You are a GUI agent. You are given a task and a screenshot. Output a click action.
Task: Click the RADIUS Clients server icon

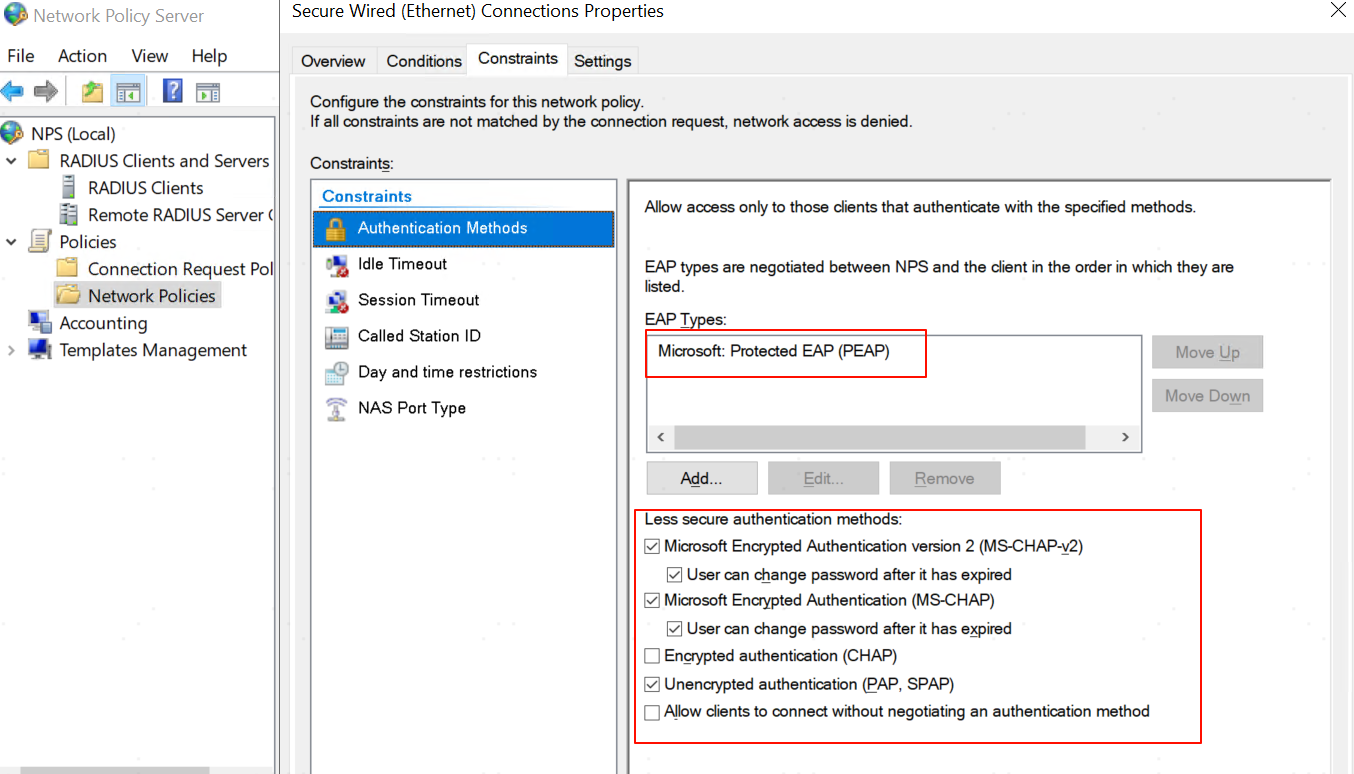tap(69, 187)
